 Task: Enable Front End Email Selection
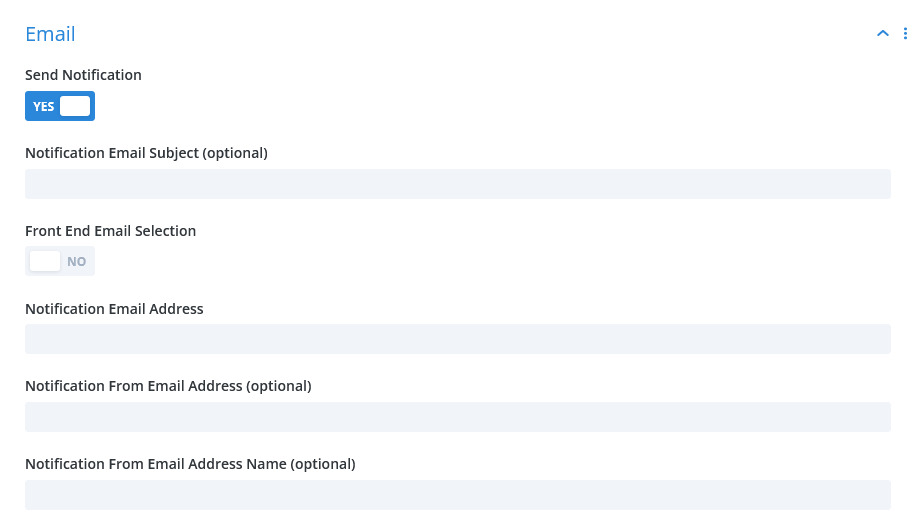60,261
